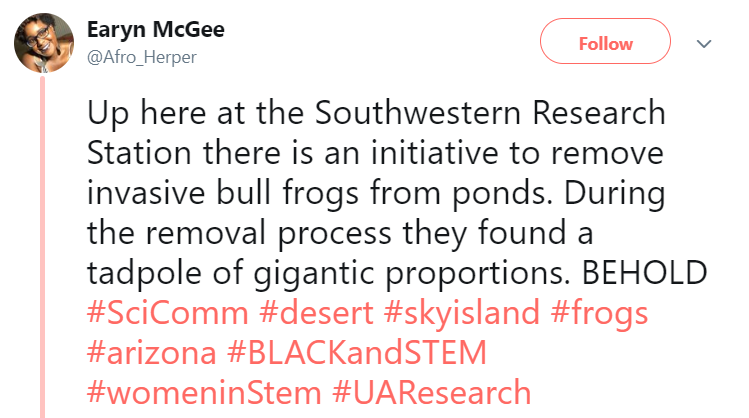
Task: Open the #SciComm hashtag
Action: pos(167,313)
